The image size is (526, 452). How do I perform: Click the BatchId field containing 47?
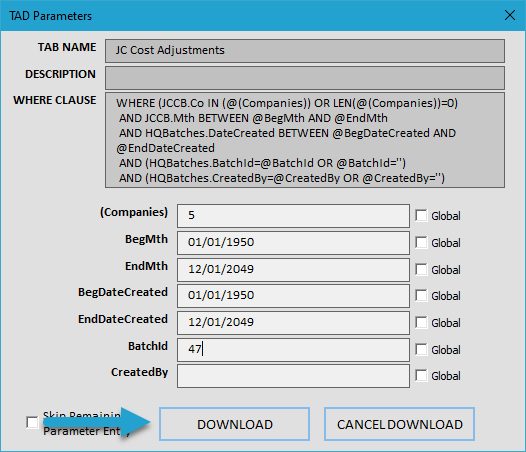tap(294, 350)
